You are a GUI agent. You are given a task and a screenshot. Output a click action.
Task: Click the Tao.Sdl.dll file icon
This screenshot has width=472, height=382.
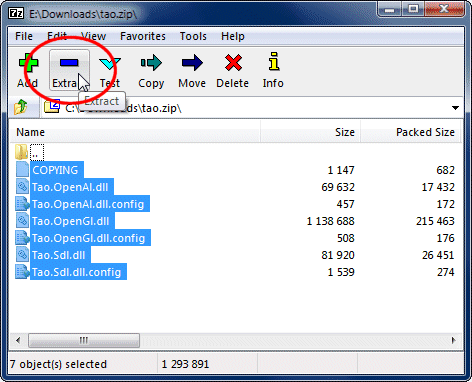point(22,254)
